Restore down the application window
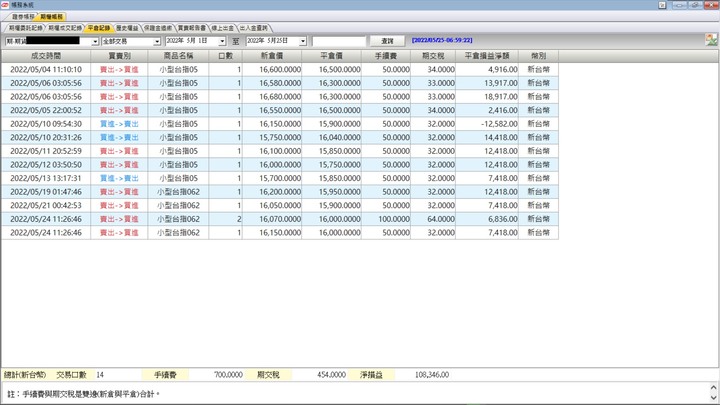The width and height of the screenshot is (720, 405). [x=695, y=5]
